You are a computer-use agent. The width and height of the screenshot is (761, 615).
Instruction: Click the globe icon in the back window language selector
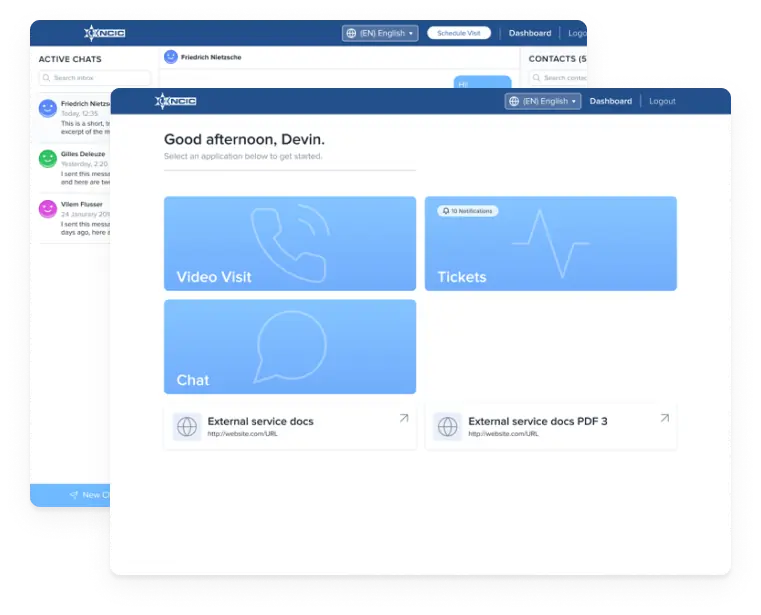[x=351, y=33]
